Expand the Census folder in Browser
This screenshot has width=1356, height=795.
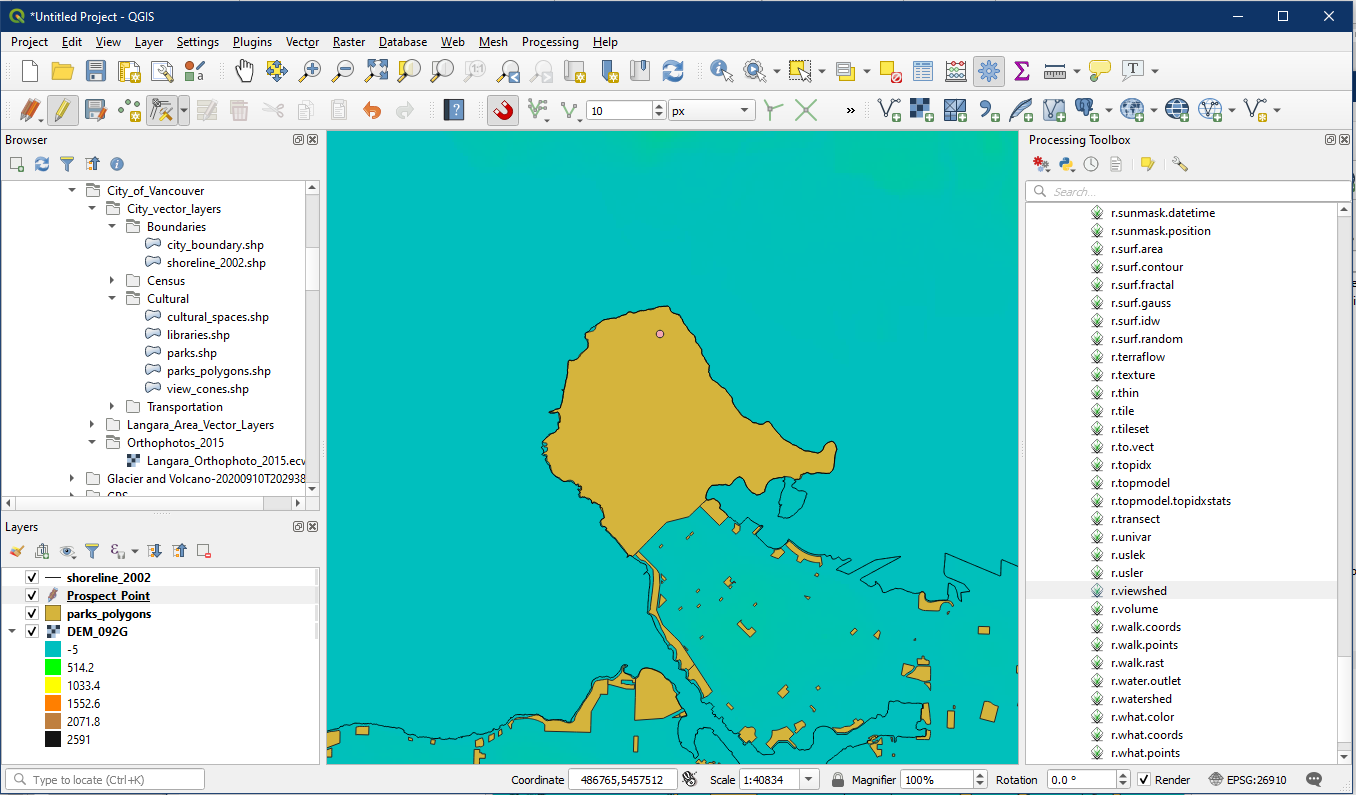pos(113,281)
